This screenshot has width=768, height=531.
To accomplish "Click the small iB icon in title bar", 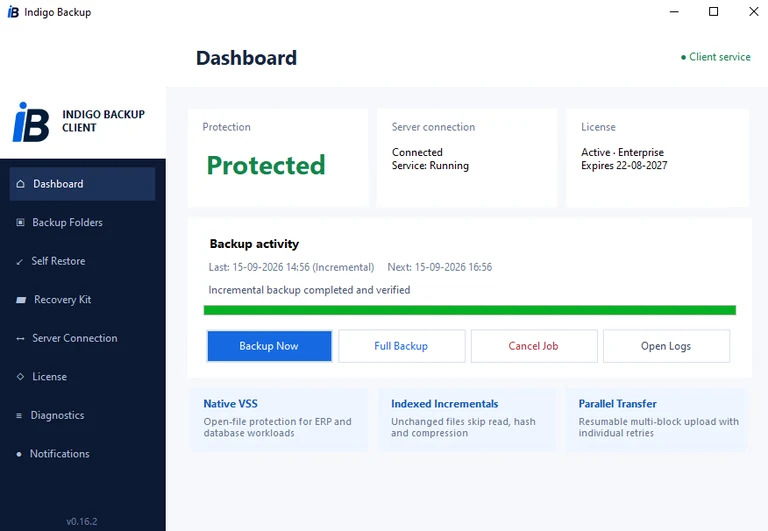I will pyautogui.click(x=13, y=12).
